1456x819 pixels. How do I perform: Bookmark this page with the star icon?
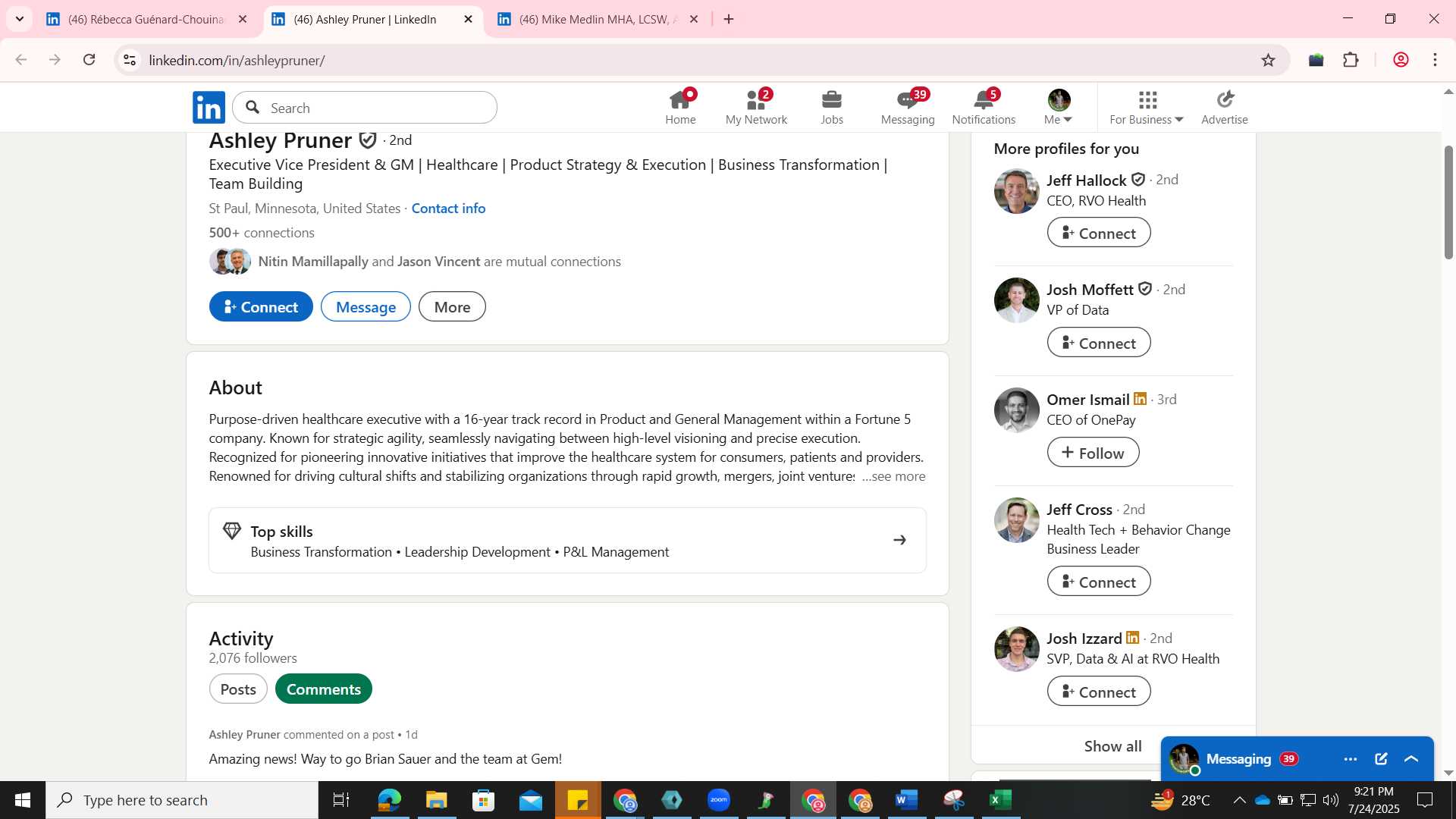tap(1269, 60)
